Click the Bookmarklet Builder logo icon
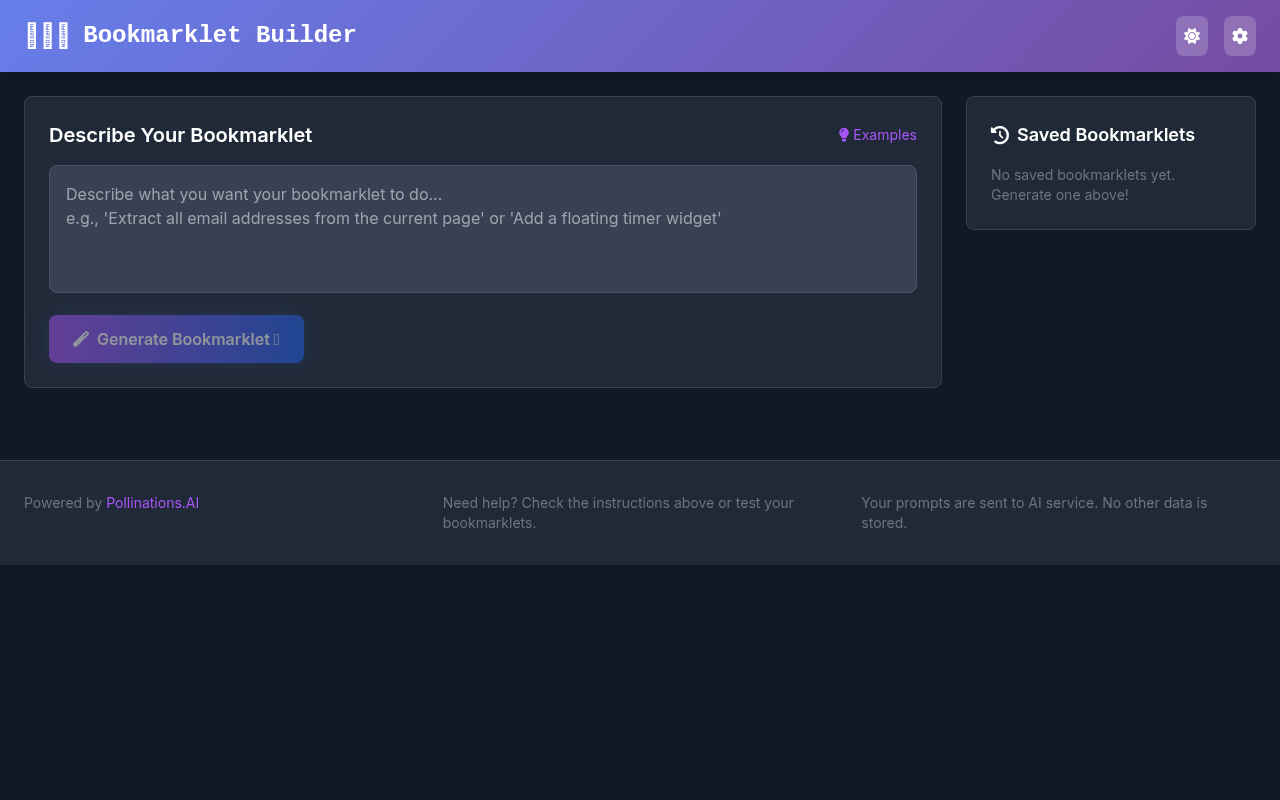This screenshot has height=800, width=1280. coord(47,34)
